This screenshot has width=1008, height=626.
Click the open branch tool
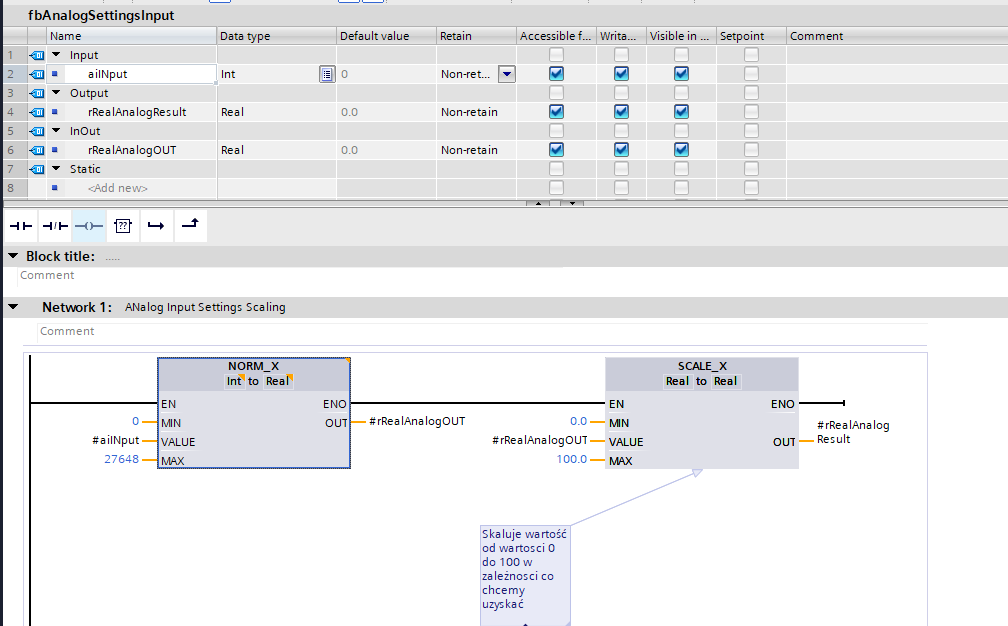point(156,227)
